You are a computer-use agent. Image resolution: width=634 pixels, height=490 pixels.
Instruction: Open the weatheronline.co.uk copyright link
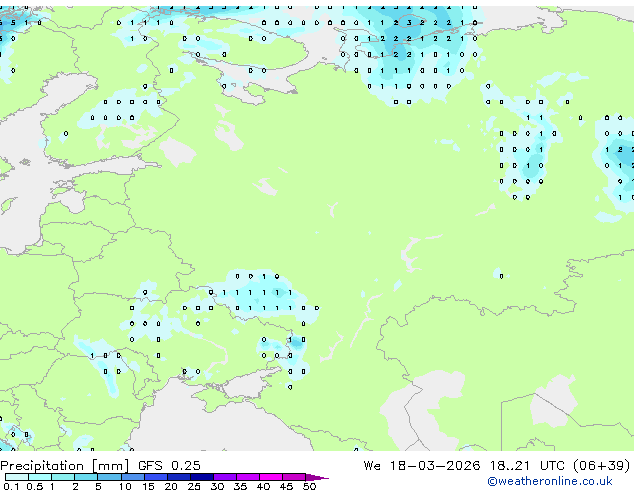[550, 481]
